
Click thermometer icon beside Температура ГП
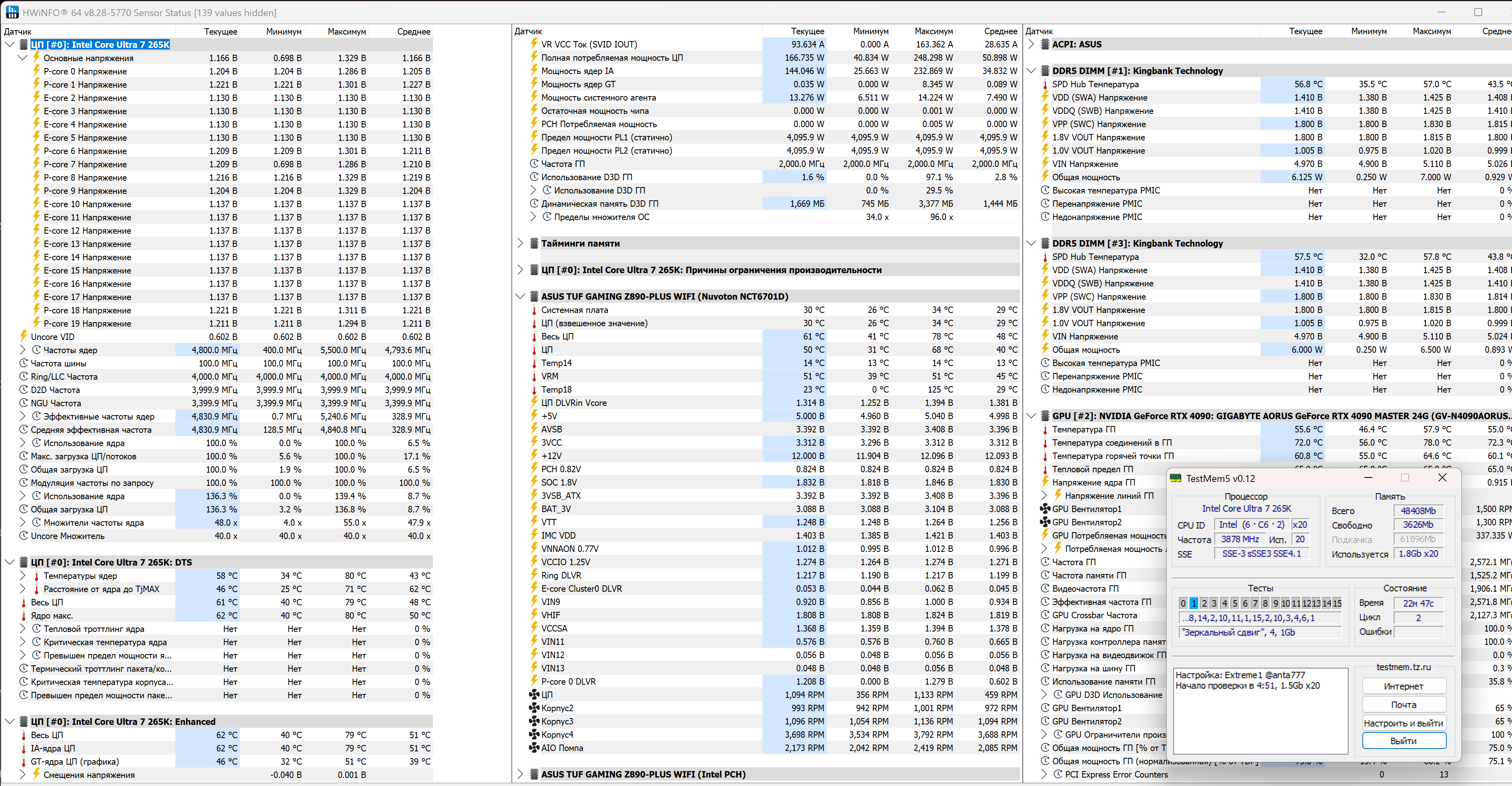pyautogui.click(x=1045, y=430)
